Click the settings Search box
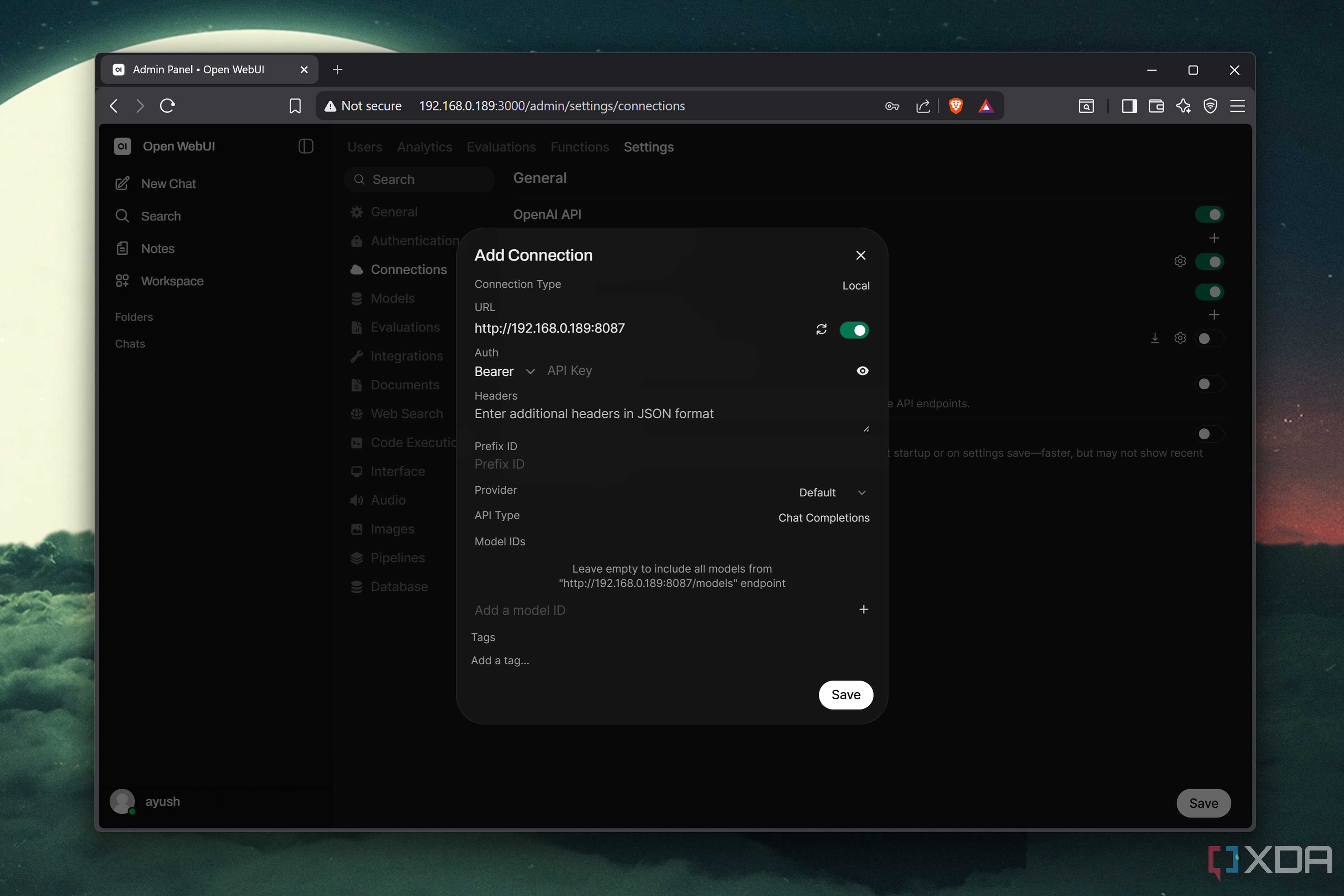Screen dimensions: 1344x896 click(419, 180)
